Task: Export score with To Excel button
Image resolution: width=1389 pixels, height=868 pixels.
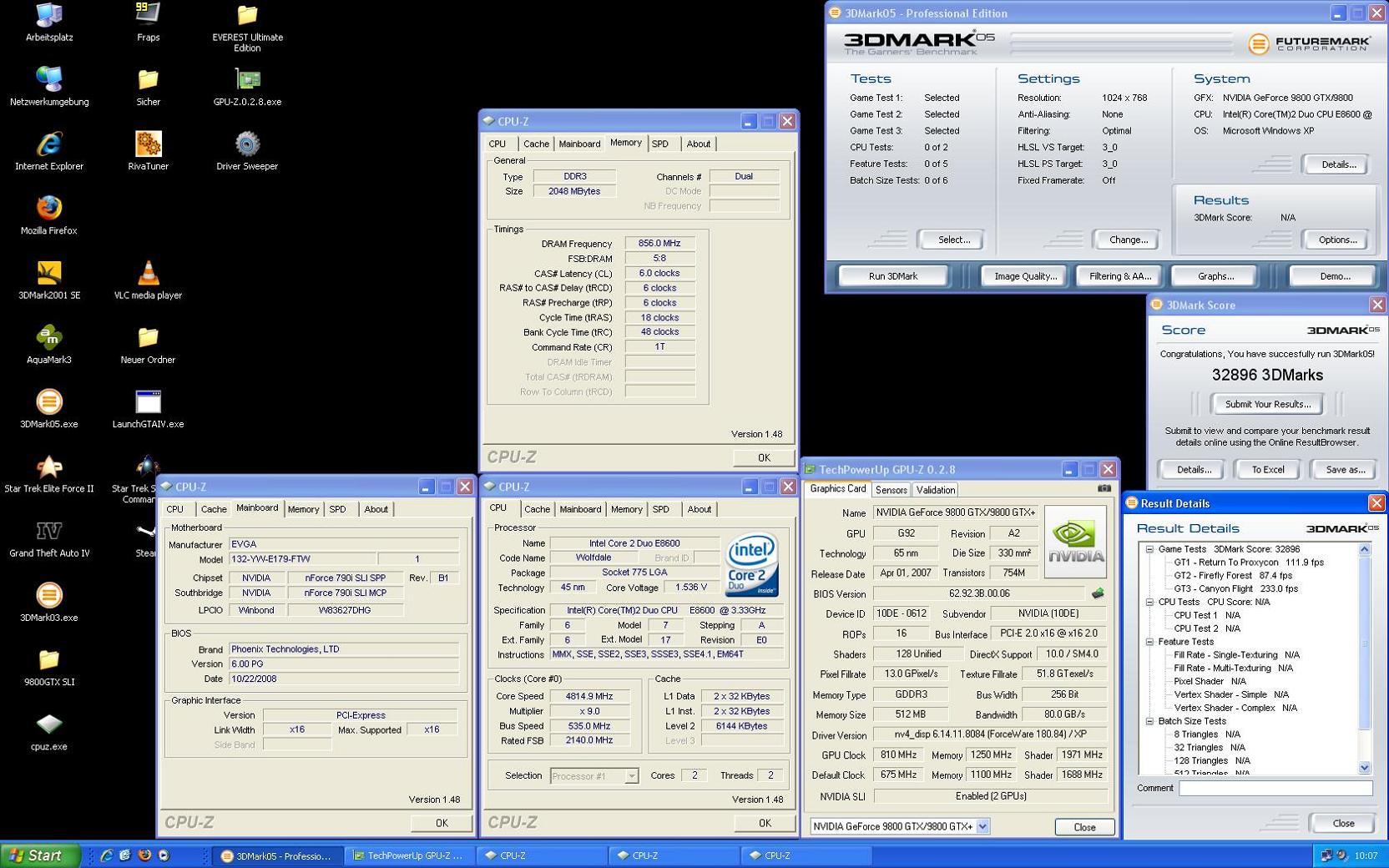Action: [1267, 470]
